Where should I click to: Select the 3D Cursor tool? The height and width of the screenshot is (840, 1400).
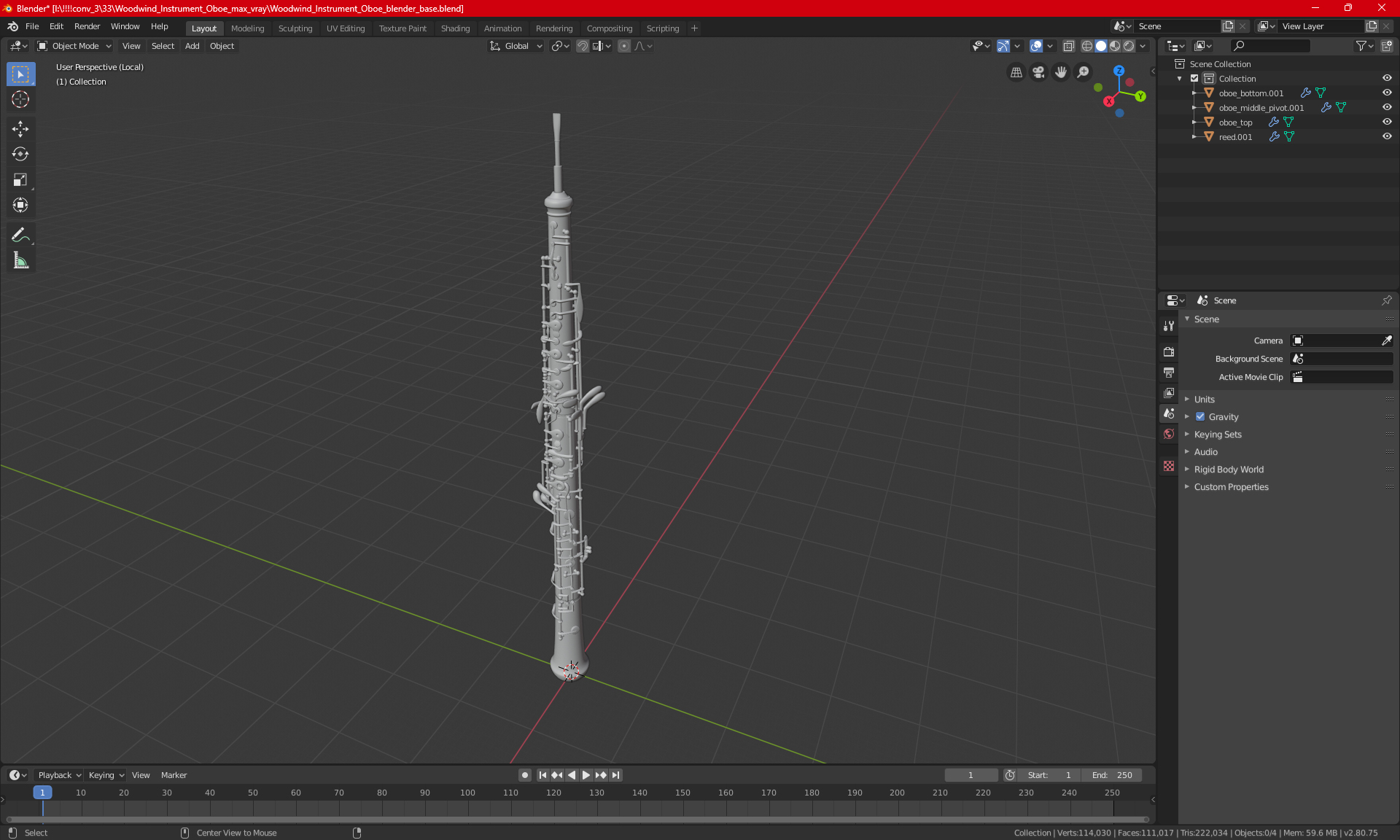click(x=20, y=99)
